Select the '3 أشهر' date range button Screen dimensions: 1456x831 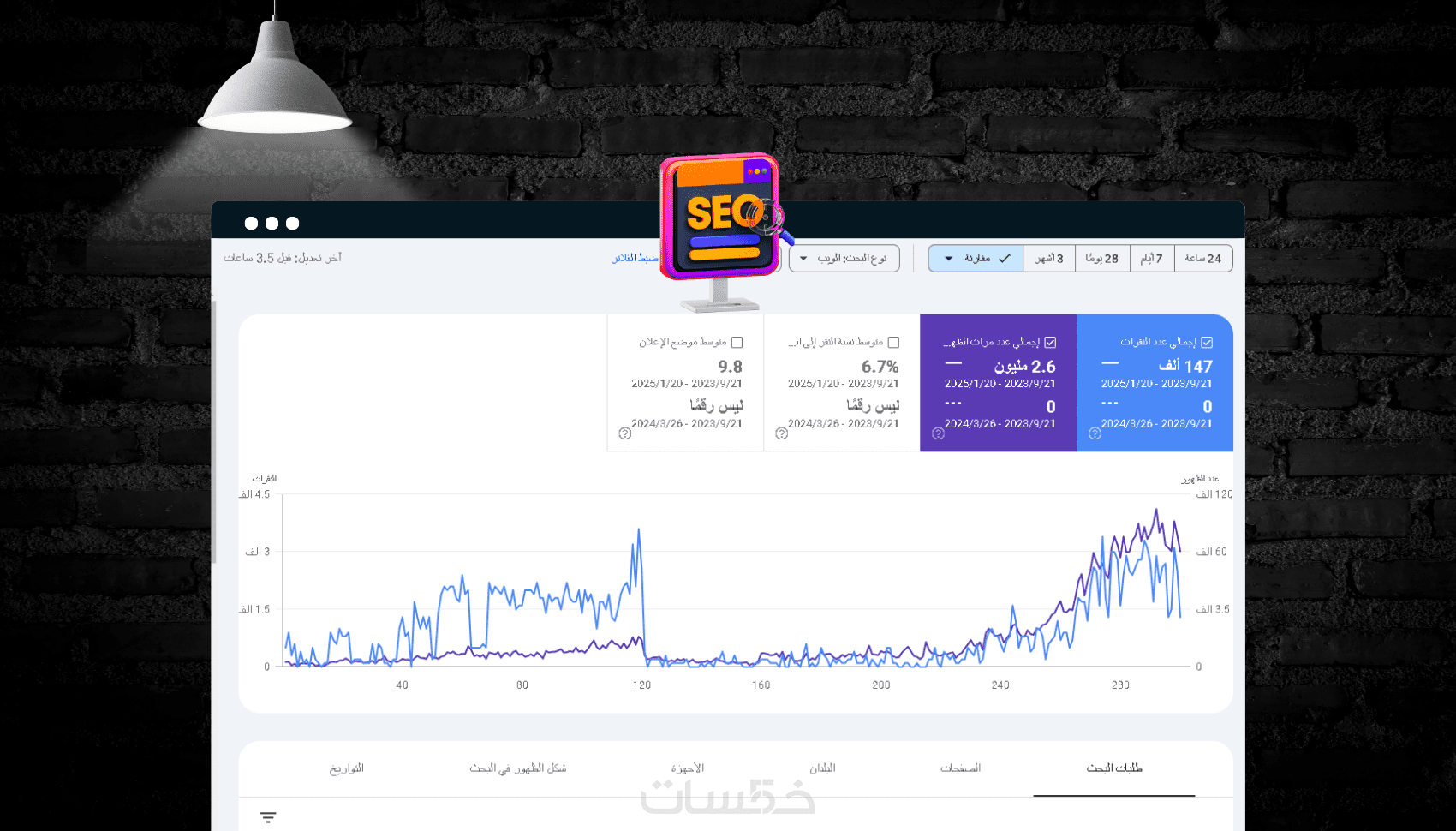1049,258
